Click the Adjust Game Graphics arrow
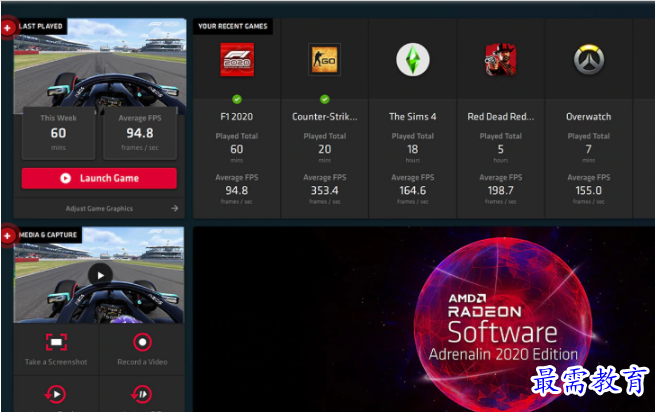Image resolution: width=655 pixels, height=412 pixels. point(175,208)
